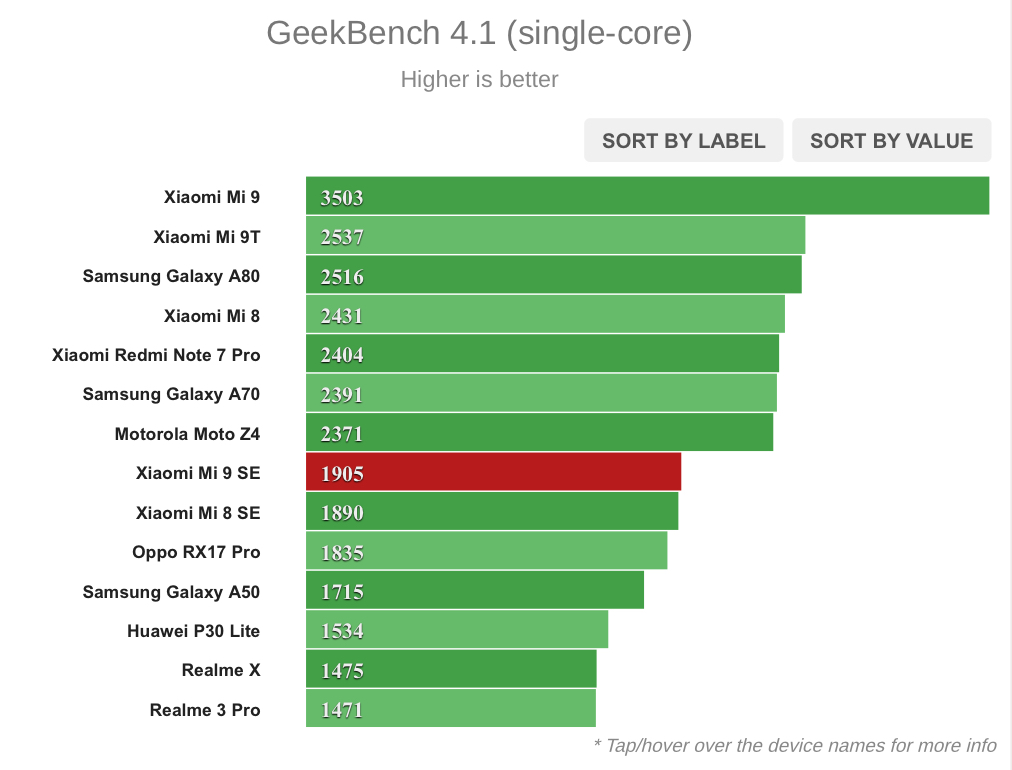Tap the Oppo RX17 Pro name

tap(196, 552)
